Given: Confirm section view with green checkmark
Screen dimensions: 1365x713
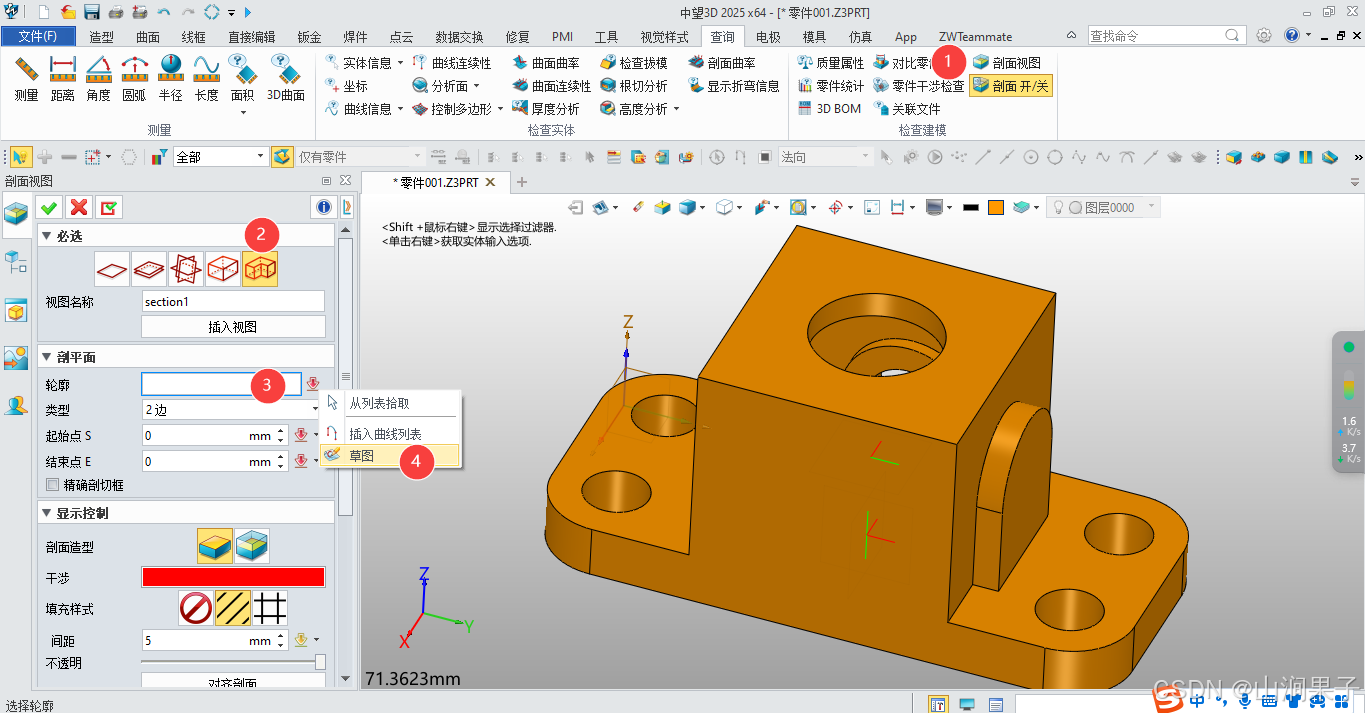Looking at the screenshot, I should [x=48, y=207].
